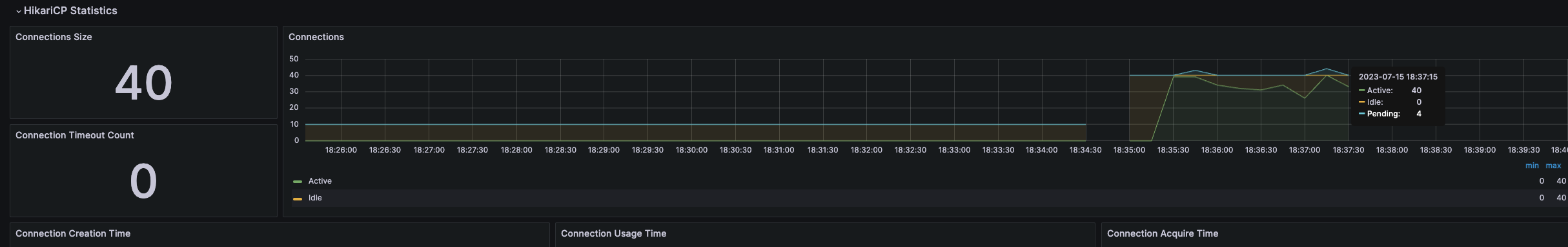Click the Pending value in tooltip
Viewport: 1568px width, 247px height.
(x=1419, y=114)
